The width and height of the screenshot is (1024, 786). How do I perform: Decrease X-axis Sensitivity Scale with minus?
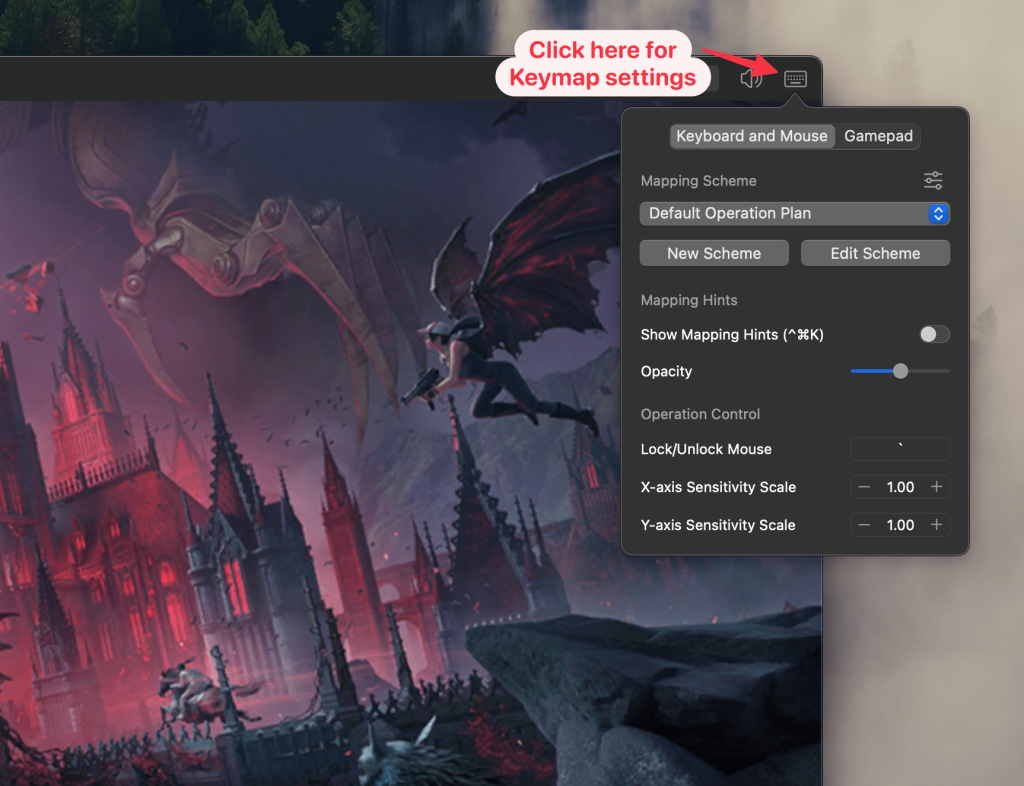865,487
